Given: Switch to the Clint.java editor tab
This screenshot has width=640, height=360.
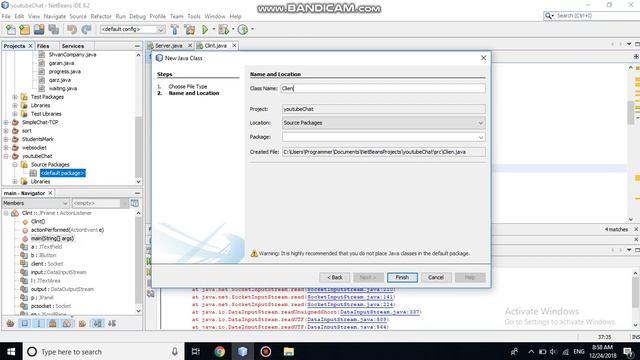Looking at the screenshot, I should [216, 46].
